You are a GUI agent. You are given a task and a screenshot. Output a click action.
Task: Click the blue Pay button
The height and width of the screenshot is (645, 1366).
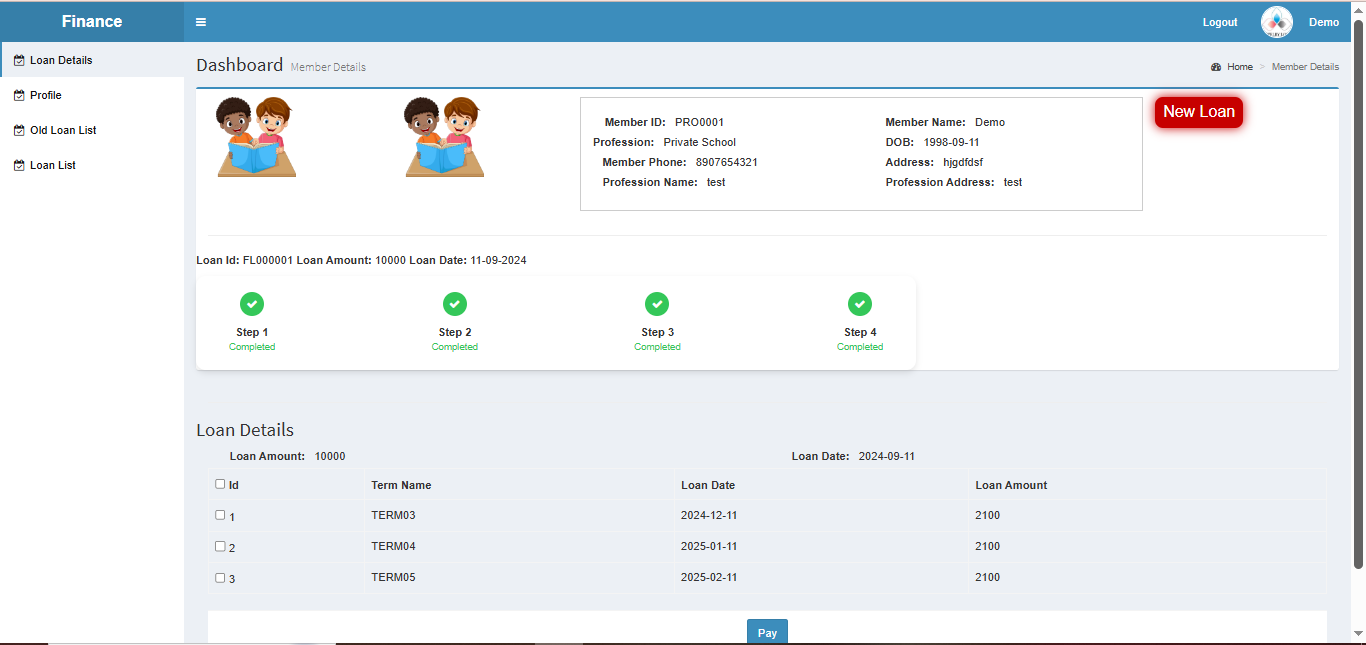[767, 632]
